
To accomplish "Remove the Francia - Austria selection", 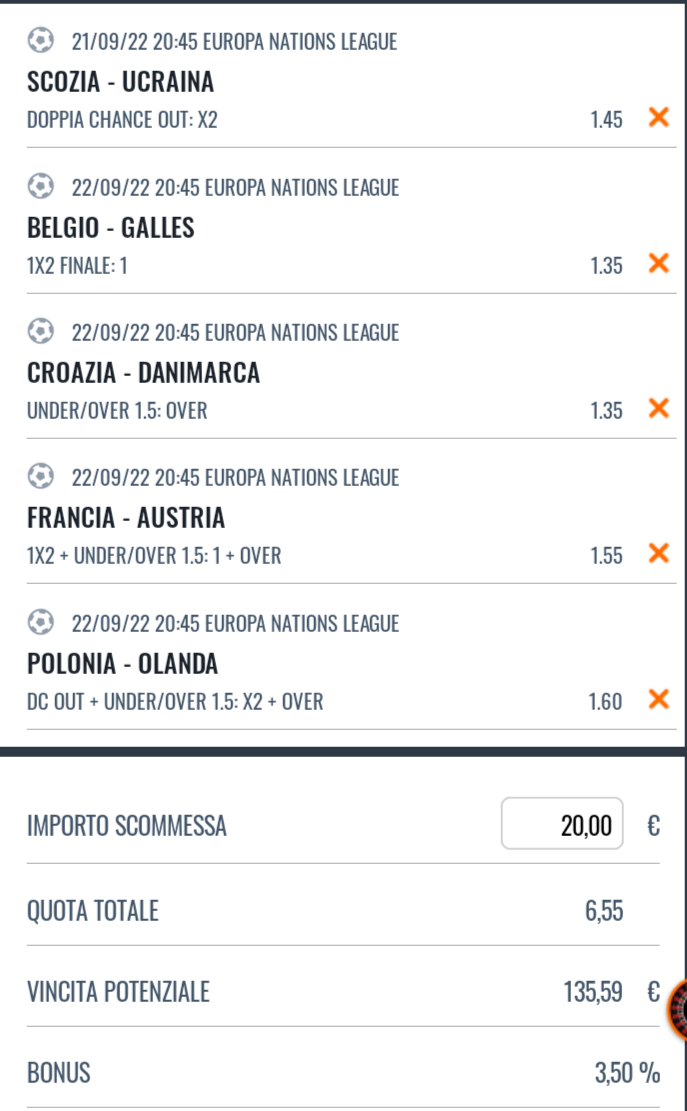I will pos(658,553).
